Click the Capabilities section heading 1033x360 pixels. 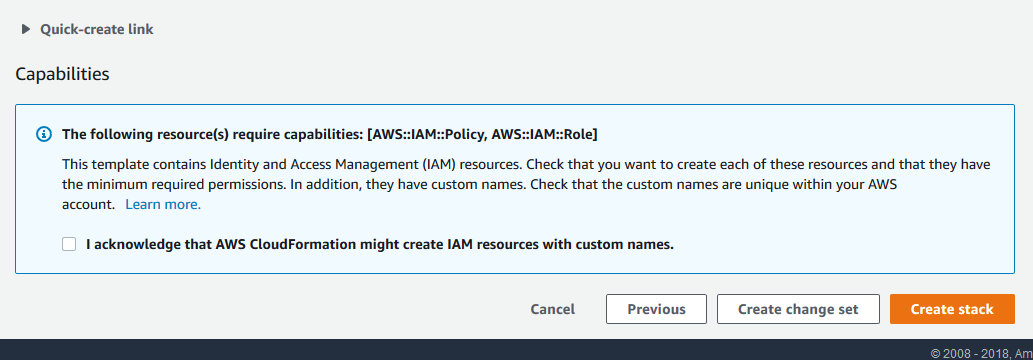(63, 74)
